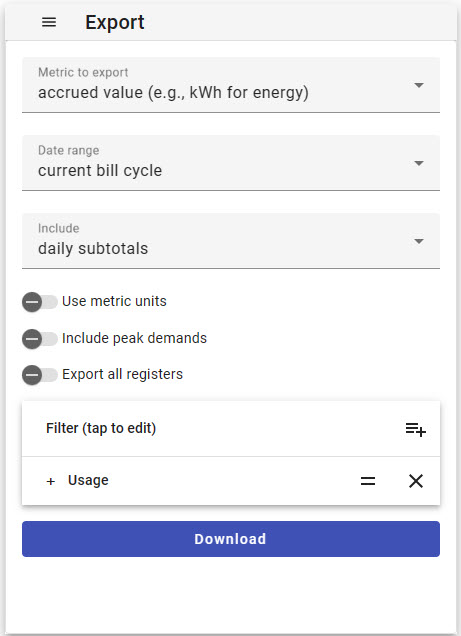
Task: Enable Include peak demands switch
Action: (x=40, y=339)
